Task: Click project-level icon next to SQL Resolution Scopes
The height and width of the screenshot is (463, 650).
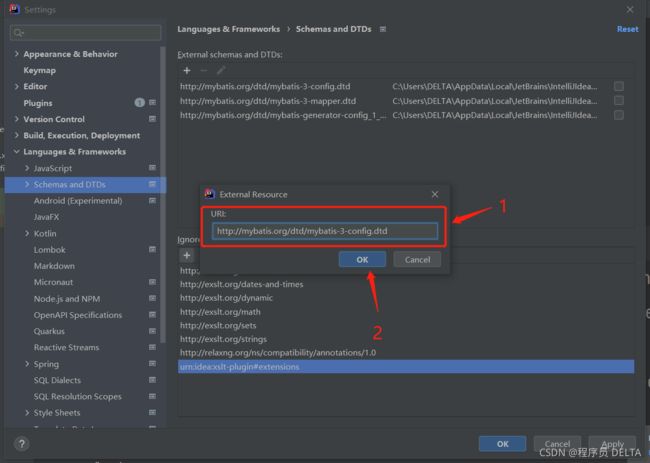Action: click(153, 397)
